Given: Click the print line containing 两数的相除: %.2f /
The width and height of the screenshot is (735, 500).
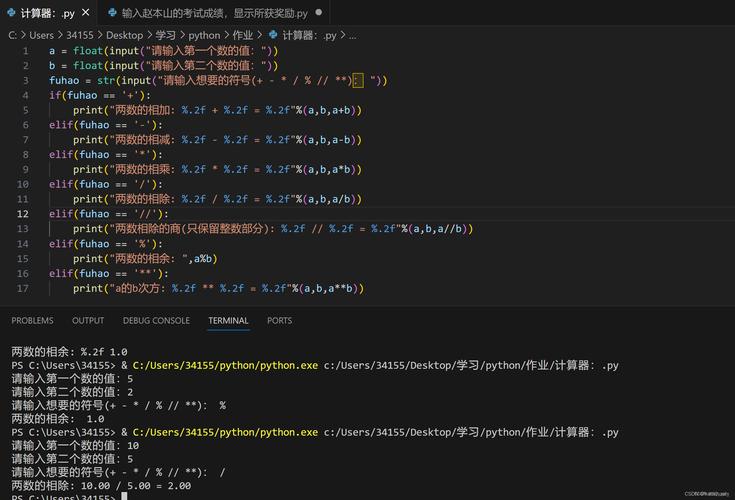Looking at the screenshot, I should point(218,199).
